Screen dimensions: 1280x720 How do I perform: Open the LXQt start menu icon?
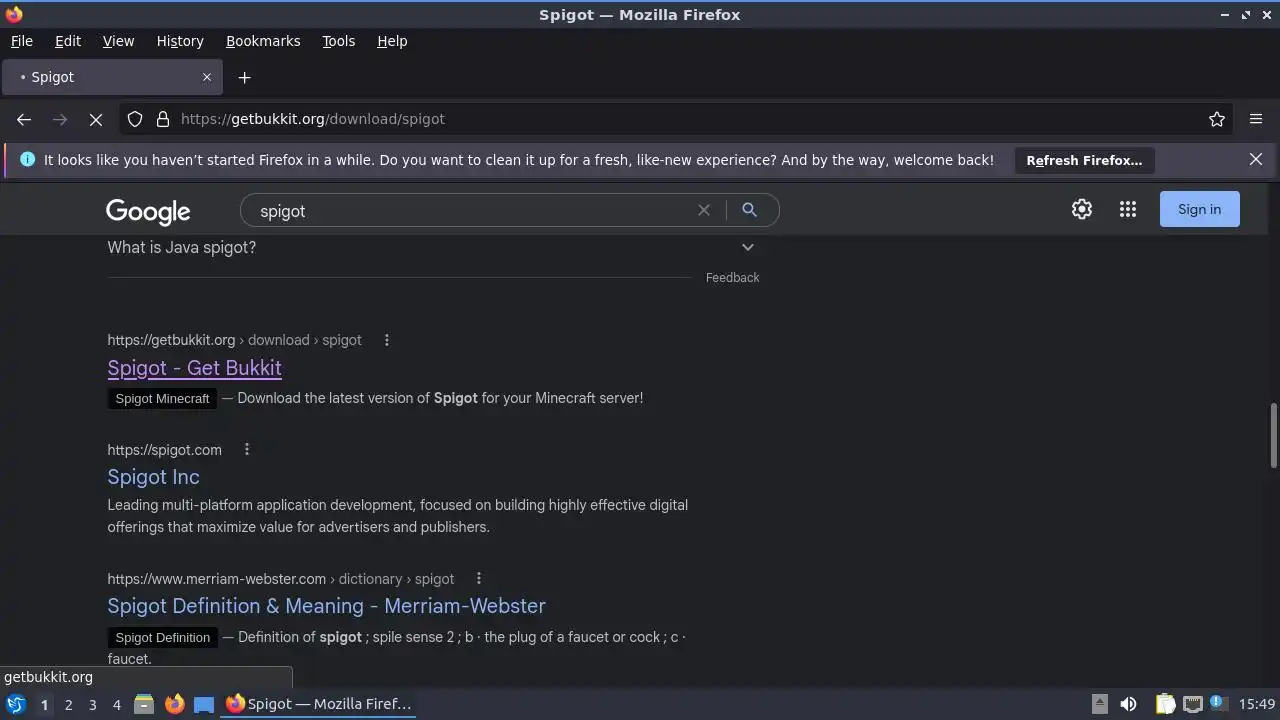point(15,704)
